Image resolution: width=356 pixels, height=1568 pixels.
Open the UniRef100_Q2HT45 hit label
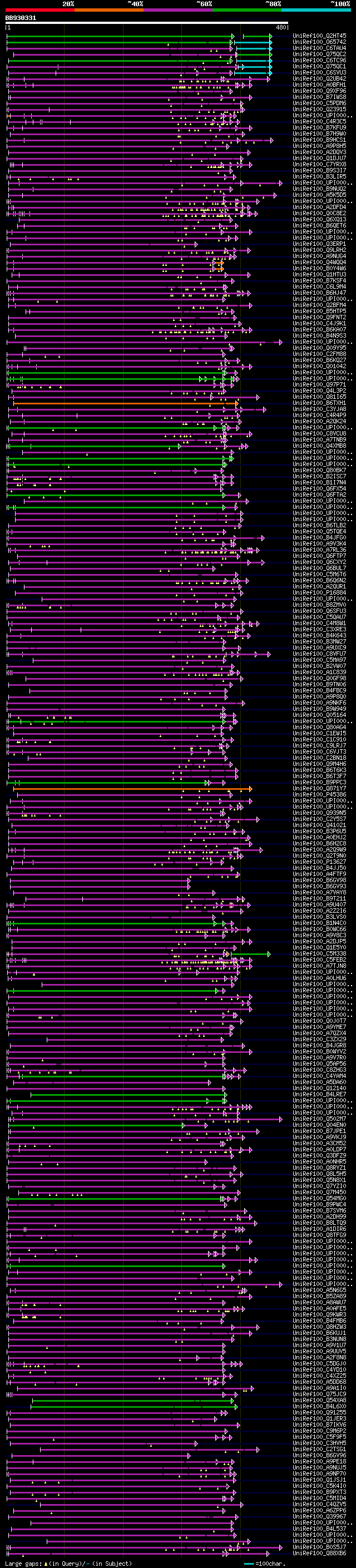pos(319,36)
